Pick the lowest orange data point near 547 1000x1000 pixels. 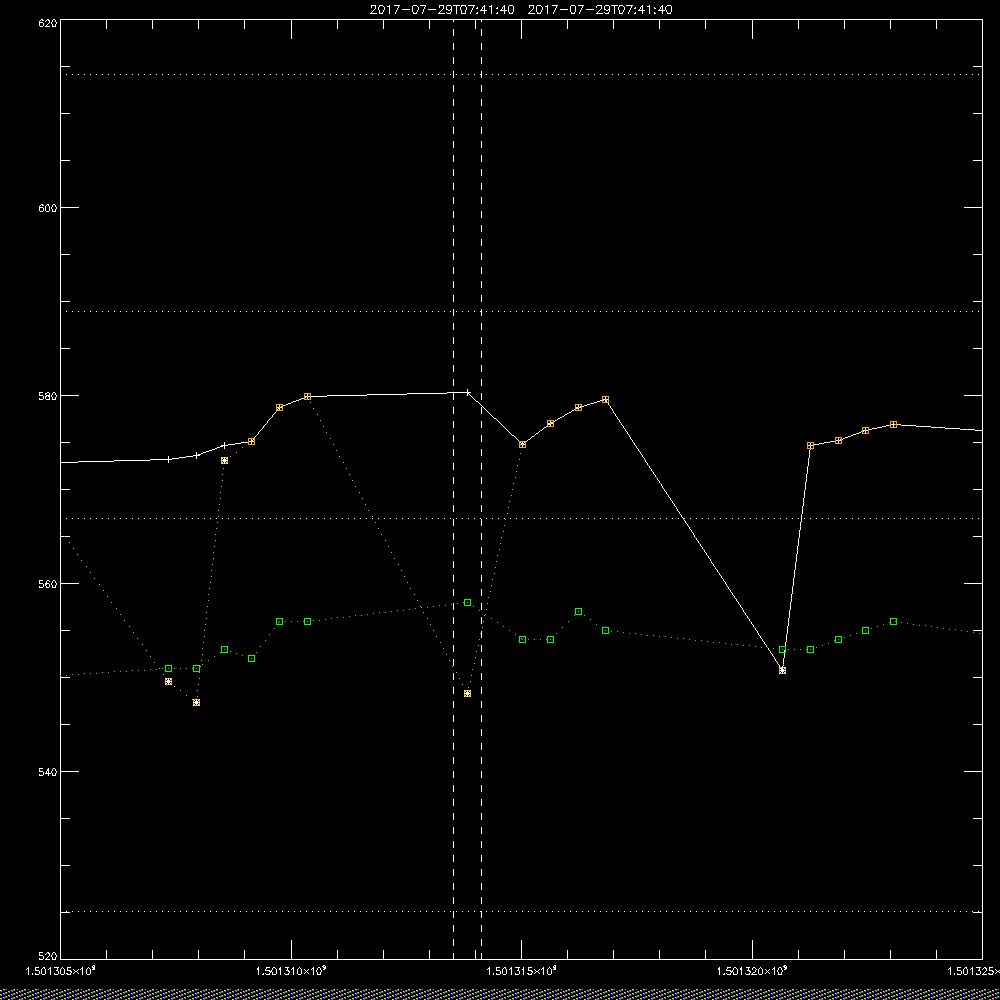pyautogui.click(x=196, y=702)
